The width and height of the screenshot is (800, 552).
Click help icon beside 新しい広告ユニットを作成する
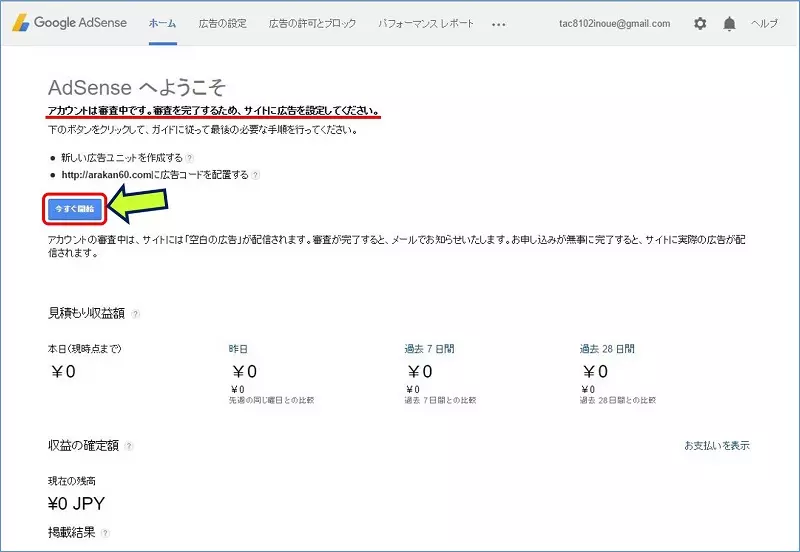coord(189,158)
